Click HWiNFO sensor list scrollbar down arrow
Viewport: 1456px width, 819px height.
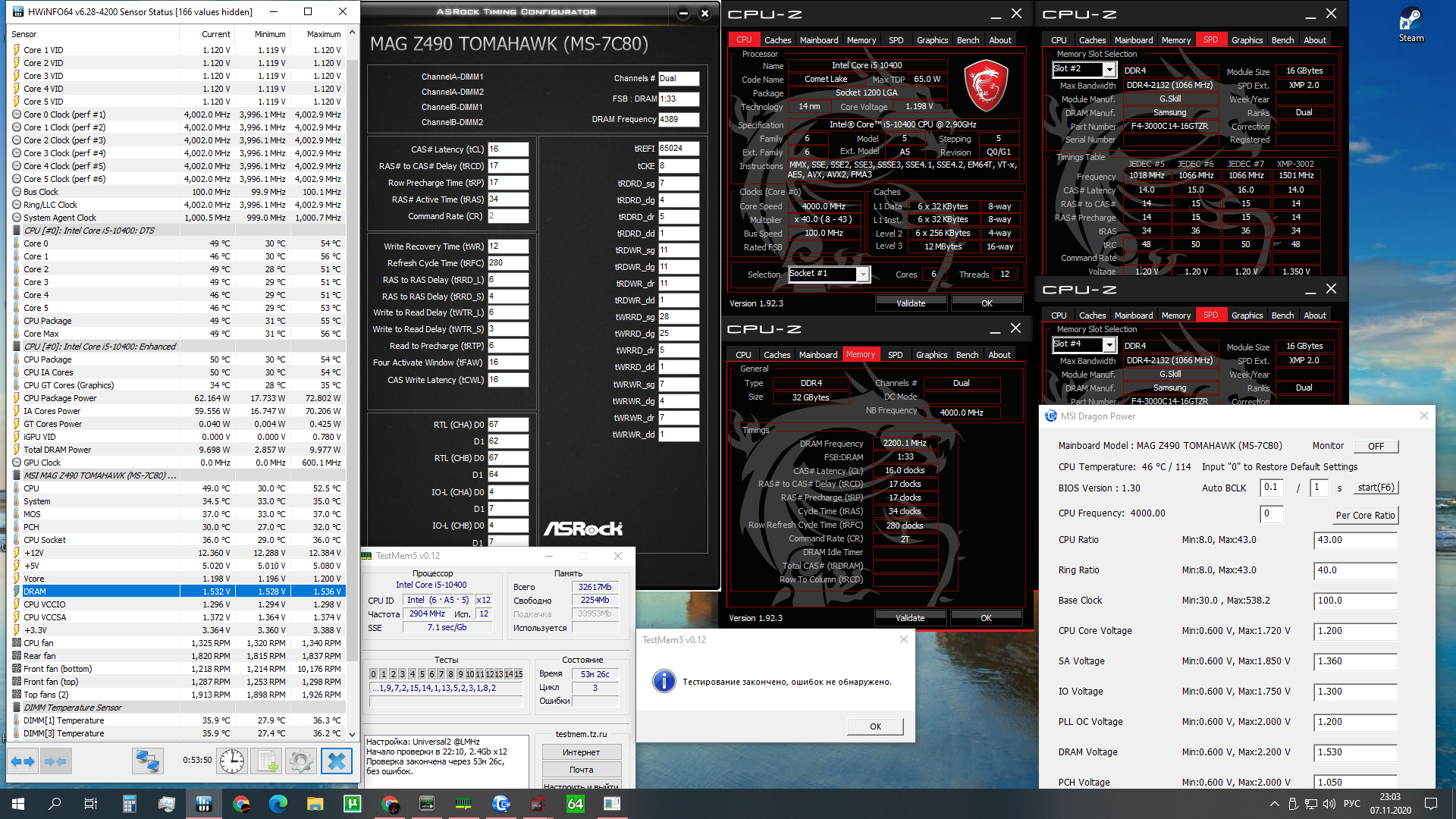pos(352,734)
